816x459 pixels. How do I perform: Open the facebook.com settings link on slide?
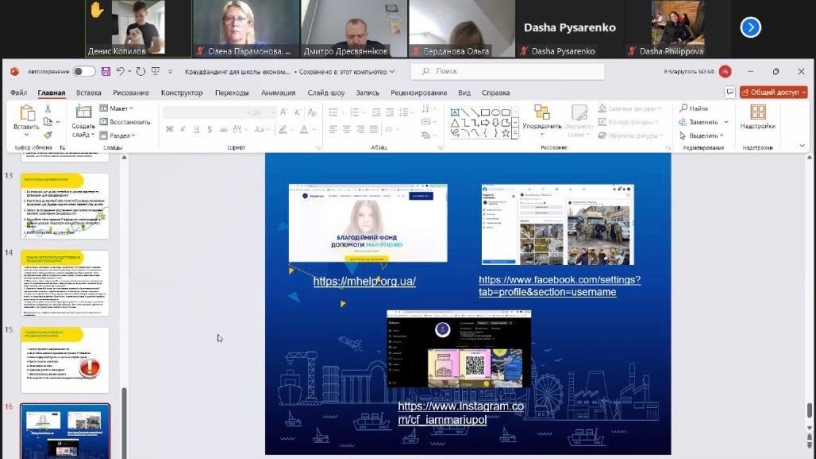click(x=559, y=286)
